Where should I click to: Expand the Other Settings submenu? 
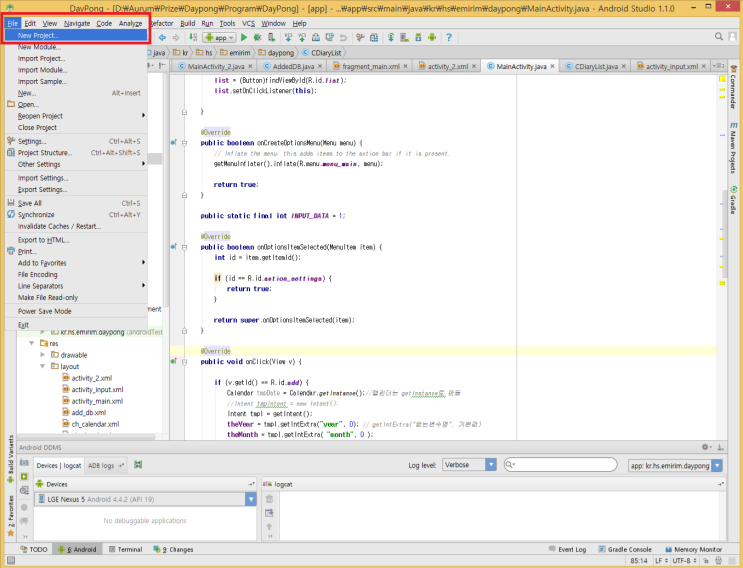(x=76, y=164)
